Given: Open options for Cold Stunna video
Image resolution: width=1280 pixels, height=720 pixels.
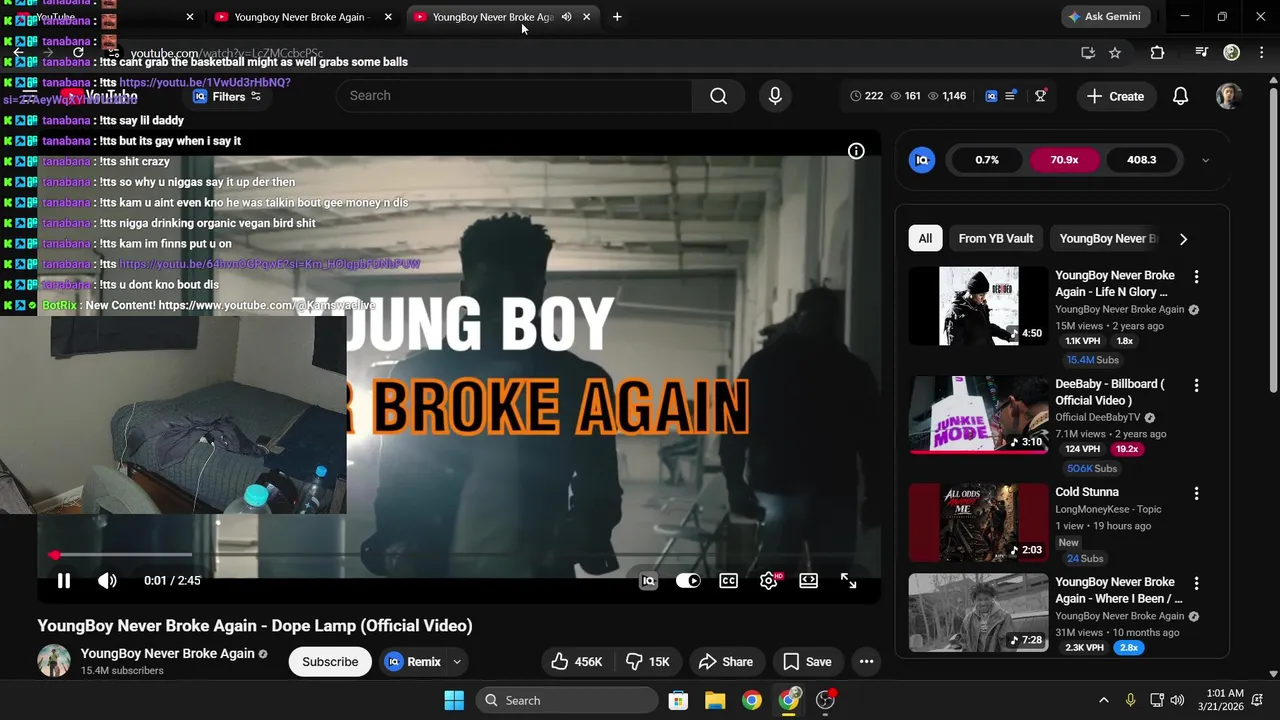Looking at the screenshot, I should coord(1196,493).
